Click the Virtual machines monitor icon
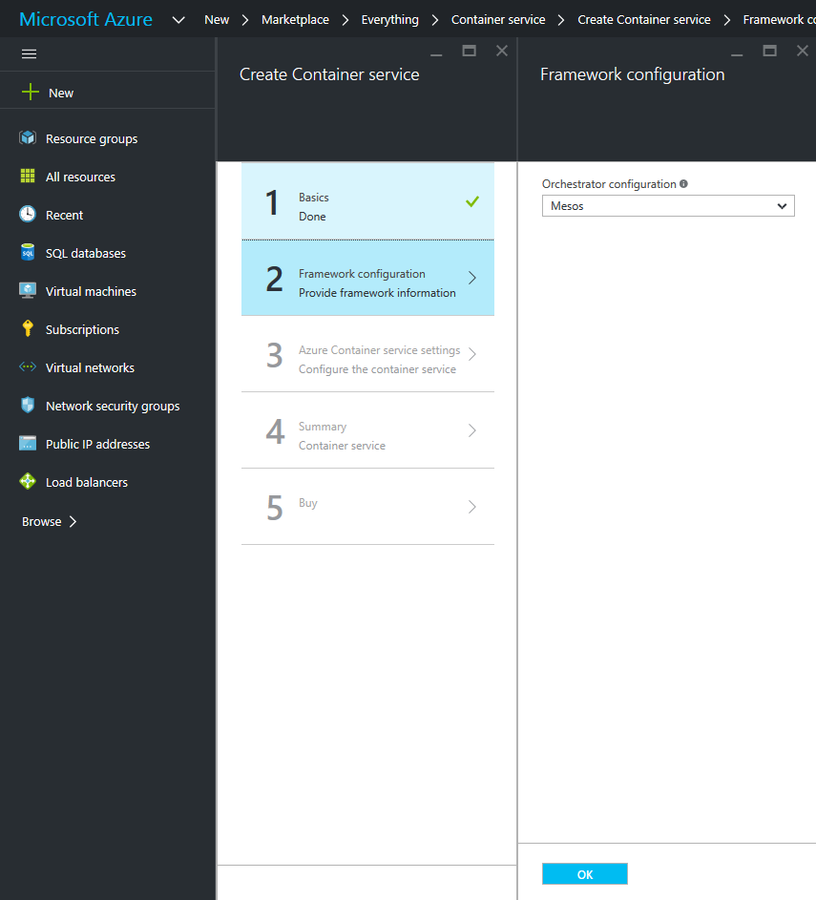The width and height of the screenshot is (816, 900). 28,290
